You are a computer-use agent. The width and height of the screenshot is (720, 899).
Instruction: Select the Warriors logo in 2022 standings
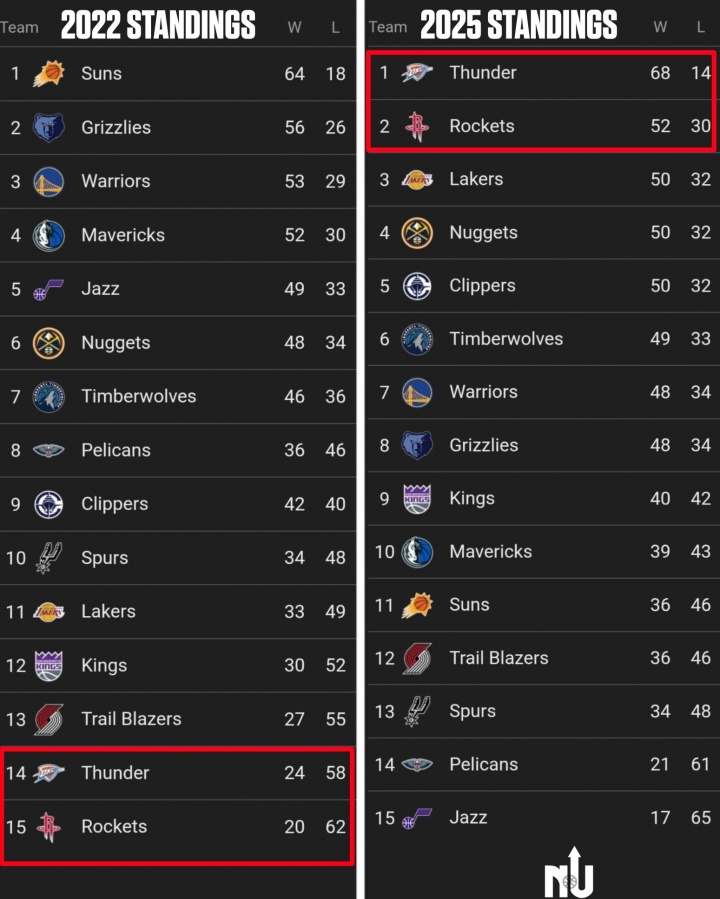[x=48, y=182]
